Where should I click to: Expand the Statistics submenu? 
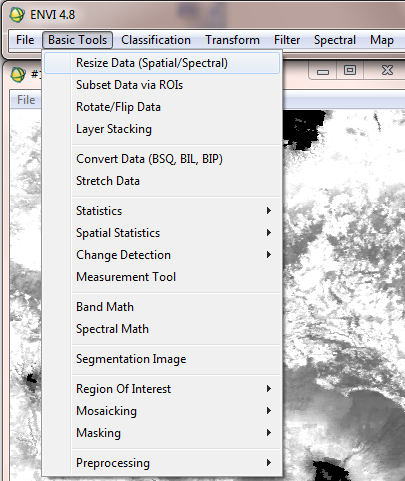(162, 211)
